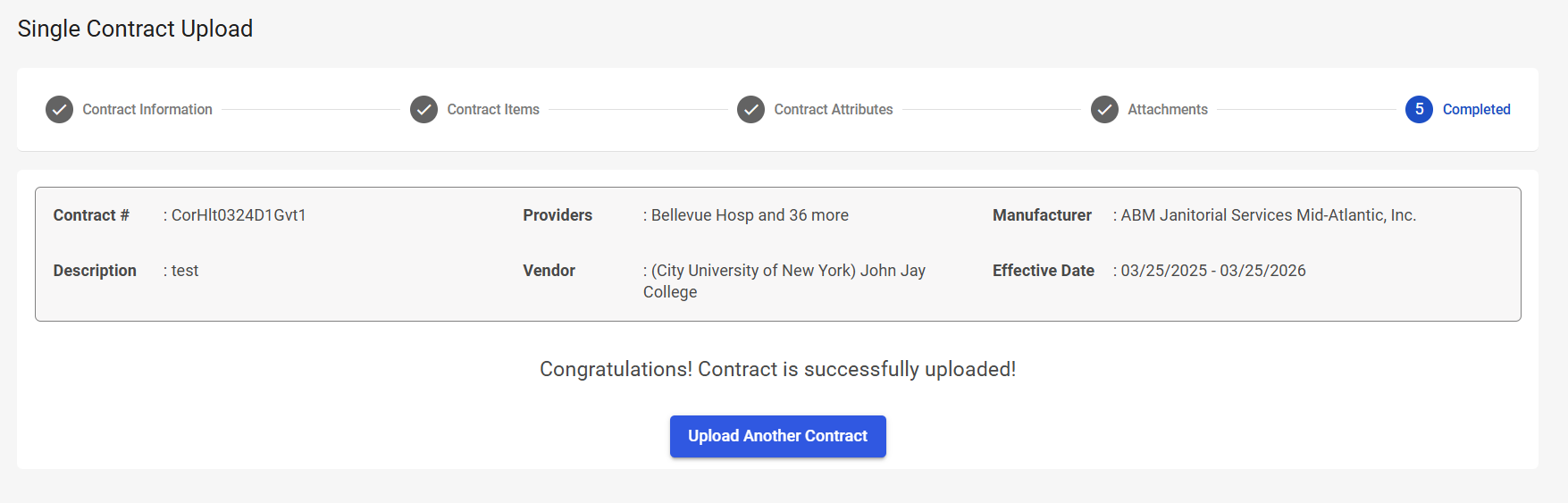Click the 'Bellevue Hosp and 36 more' providers text
Viewport: 1568px width, 503px height.
pyautogui.click(x=750, y=215)
